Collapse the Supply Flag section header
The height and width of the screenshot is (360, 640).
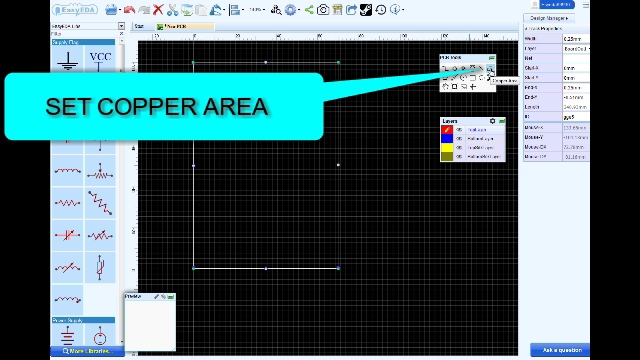click(x=83, y=42)
